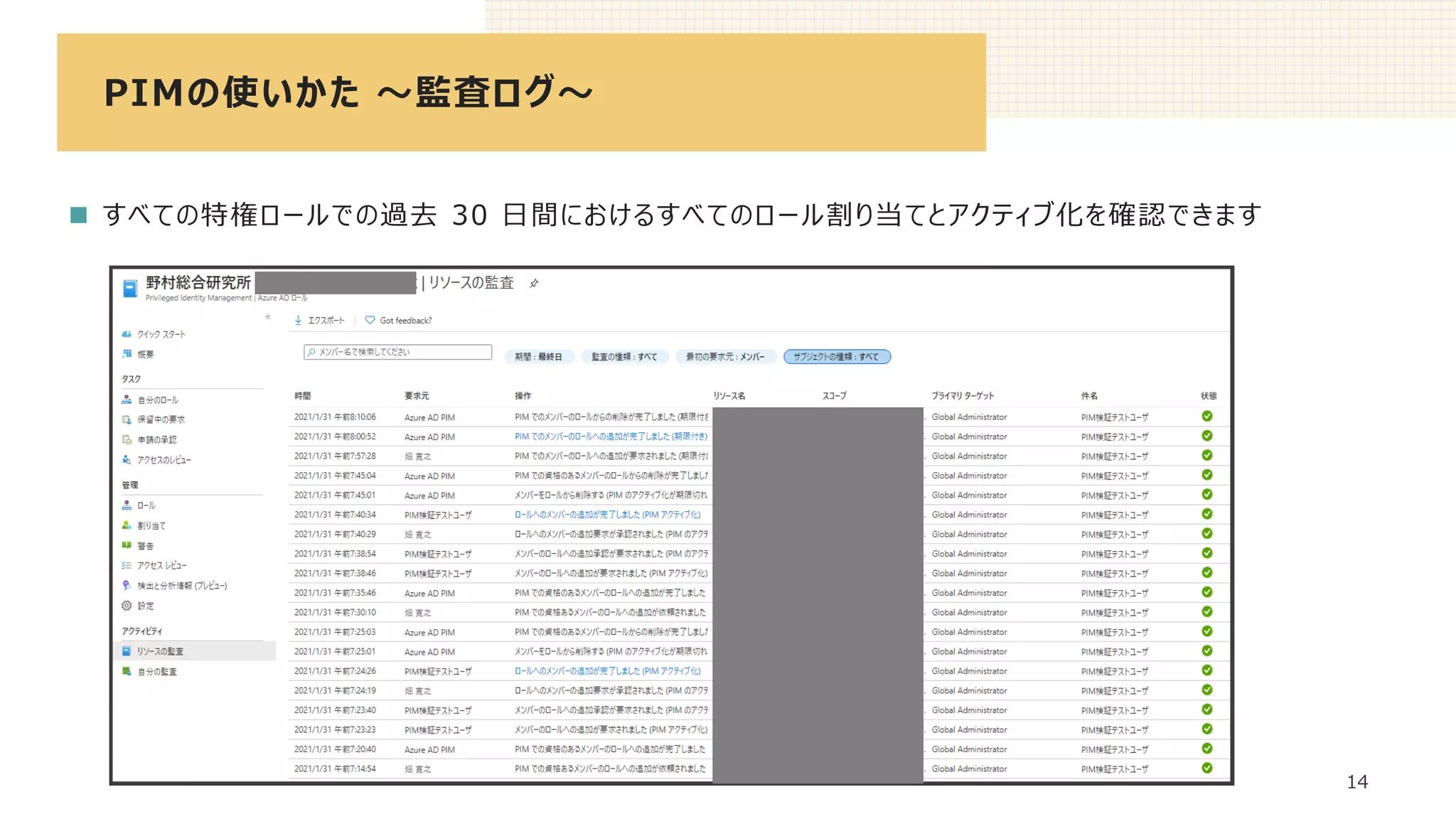Select 割り当て menu entry
The width and height of the screenshot is (1456, 819).
(x=151, y=526)
